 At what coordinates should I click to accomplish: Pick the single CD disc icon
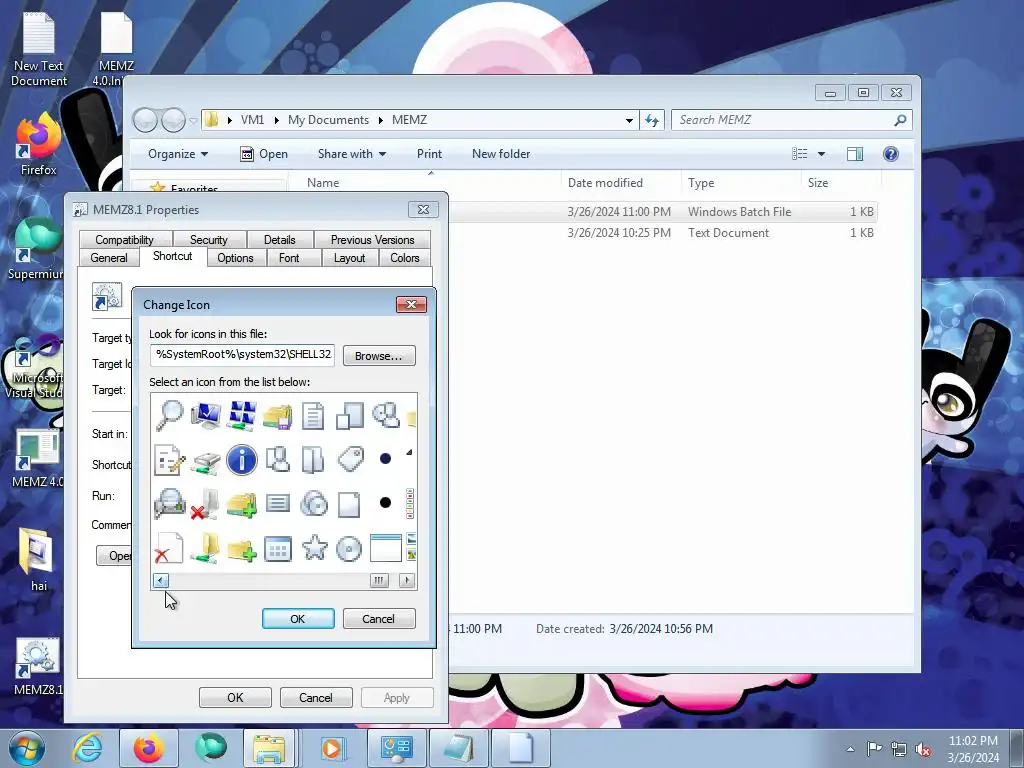pyautogui.click(x=349, y=549)
